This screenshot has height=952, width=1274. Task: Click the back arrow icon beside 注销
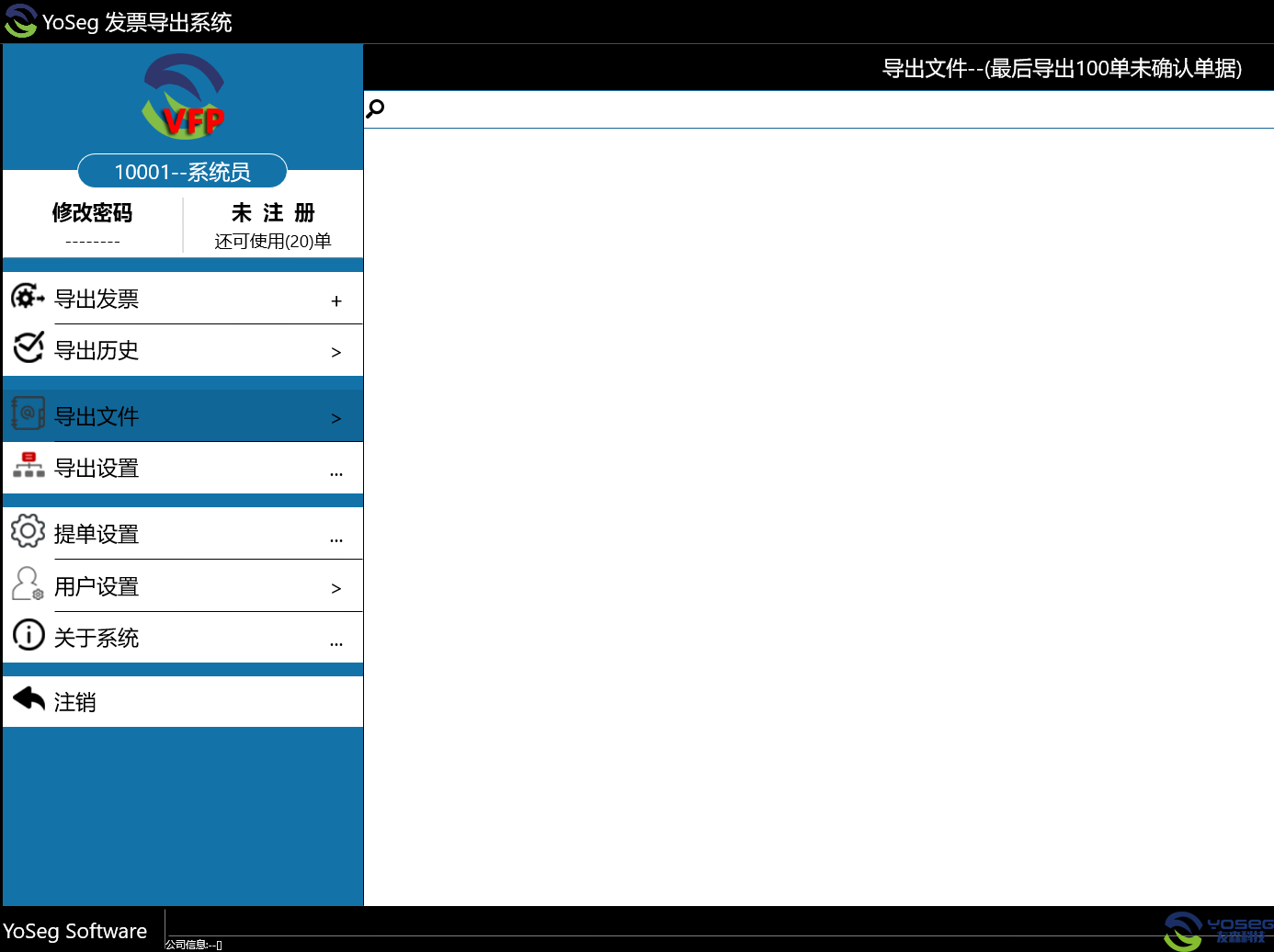click(x=28, y=699)
